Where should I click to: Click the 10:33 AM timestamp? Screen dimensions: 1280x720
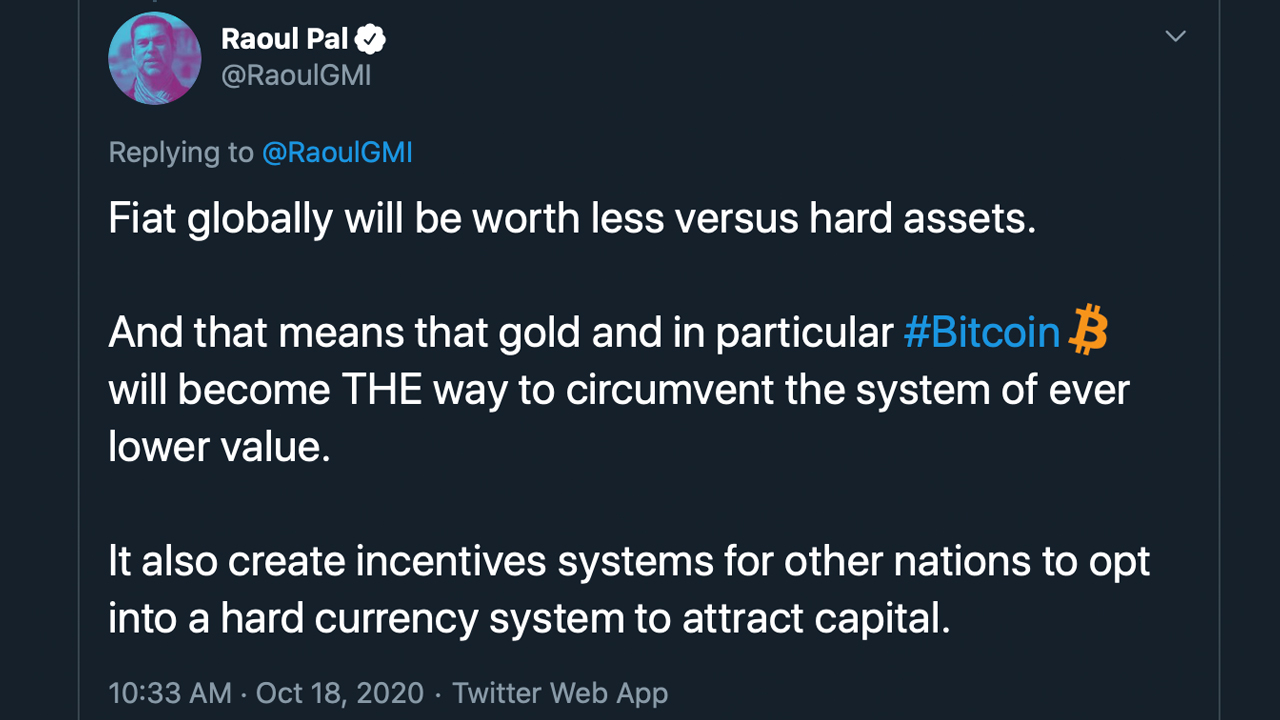[x=170, y=693]
